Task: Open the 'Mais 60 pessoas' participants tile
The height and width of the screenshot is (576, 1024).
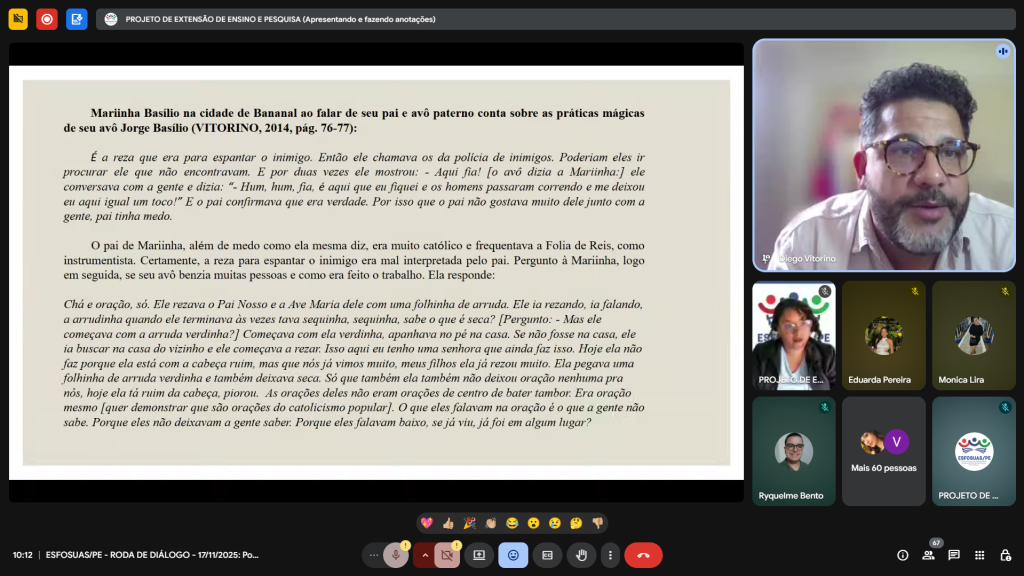Action: pyautogui.click(x=883, y=451)
